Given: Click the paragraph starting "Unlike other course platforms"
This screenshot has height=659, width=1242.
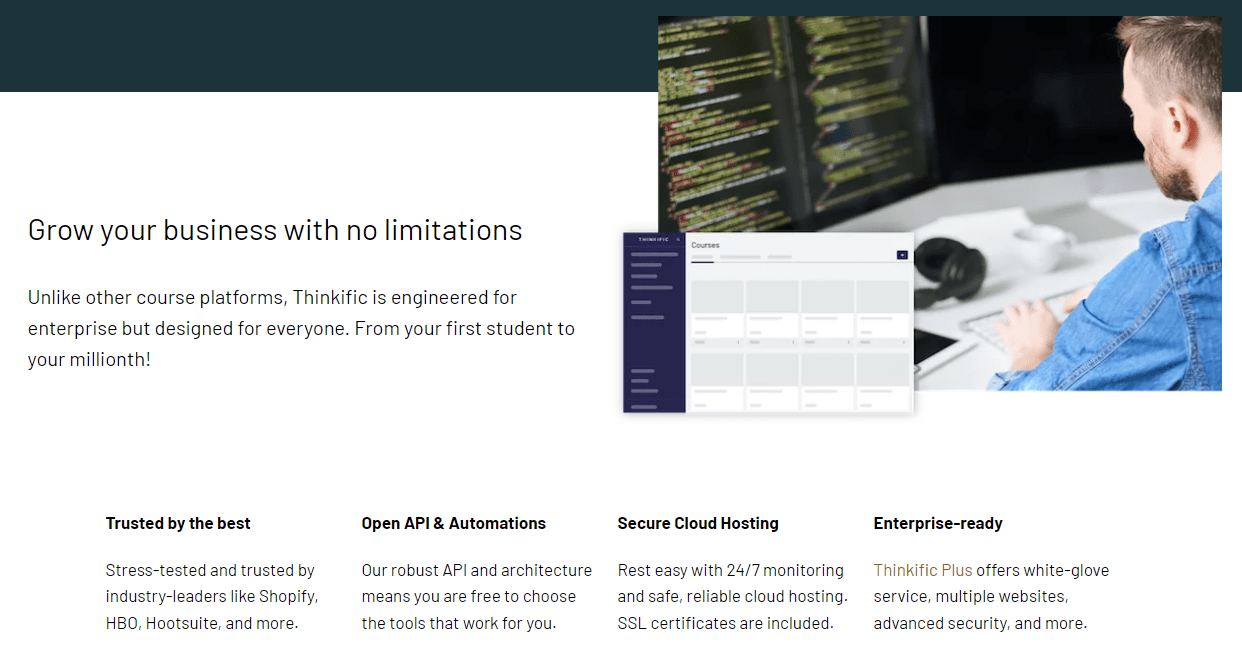Looking at the screenshot, I should [302, 328].
